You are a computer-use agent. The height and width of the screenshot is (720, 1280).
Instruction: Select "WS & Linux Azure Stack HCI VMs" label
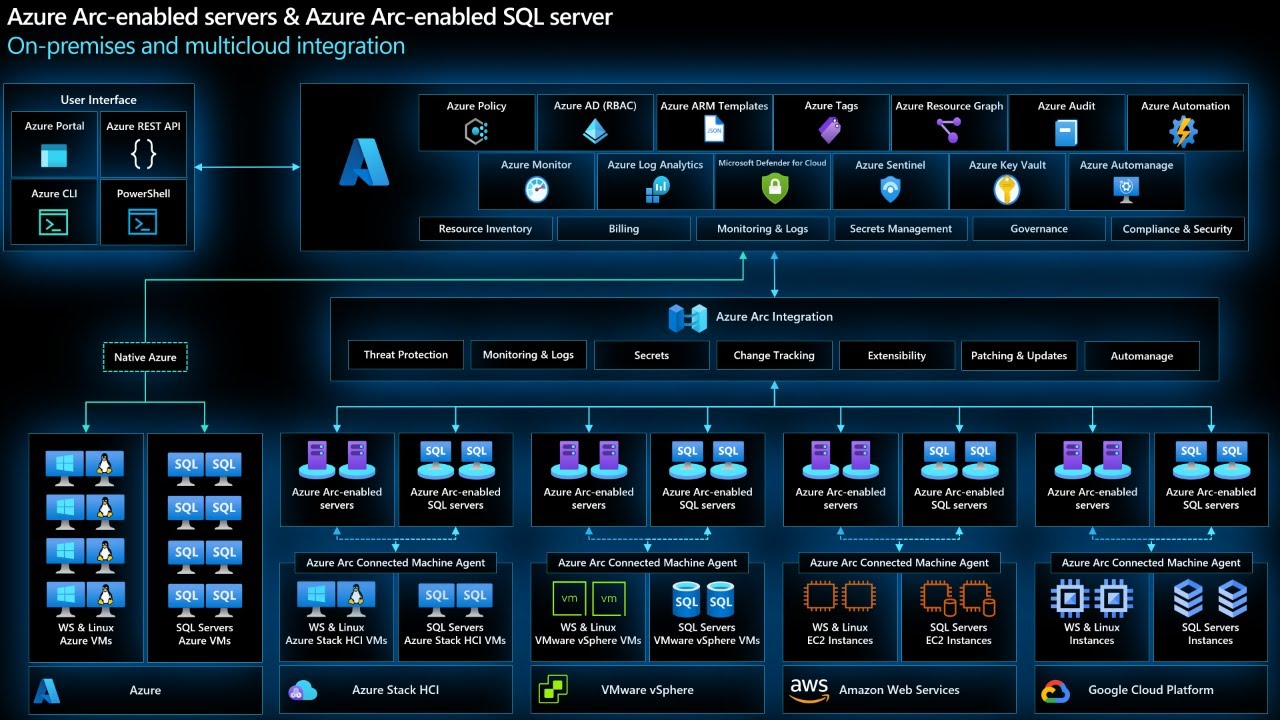pos(336,634)
